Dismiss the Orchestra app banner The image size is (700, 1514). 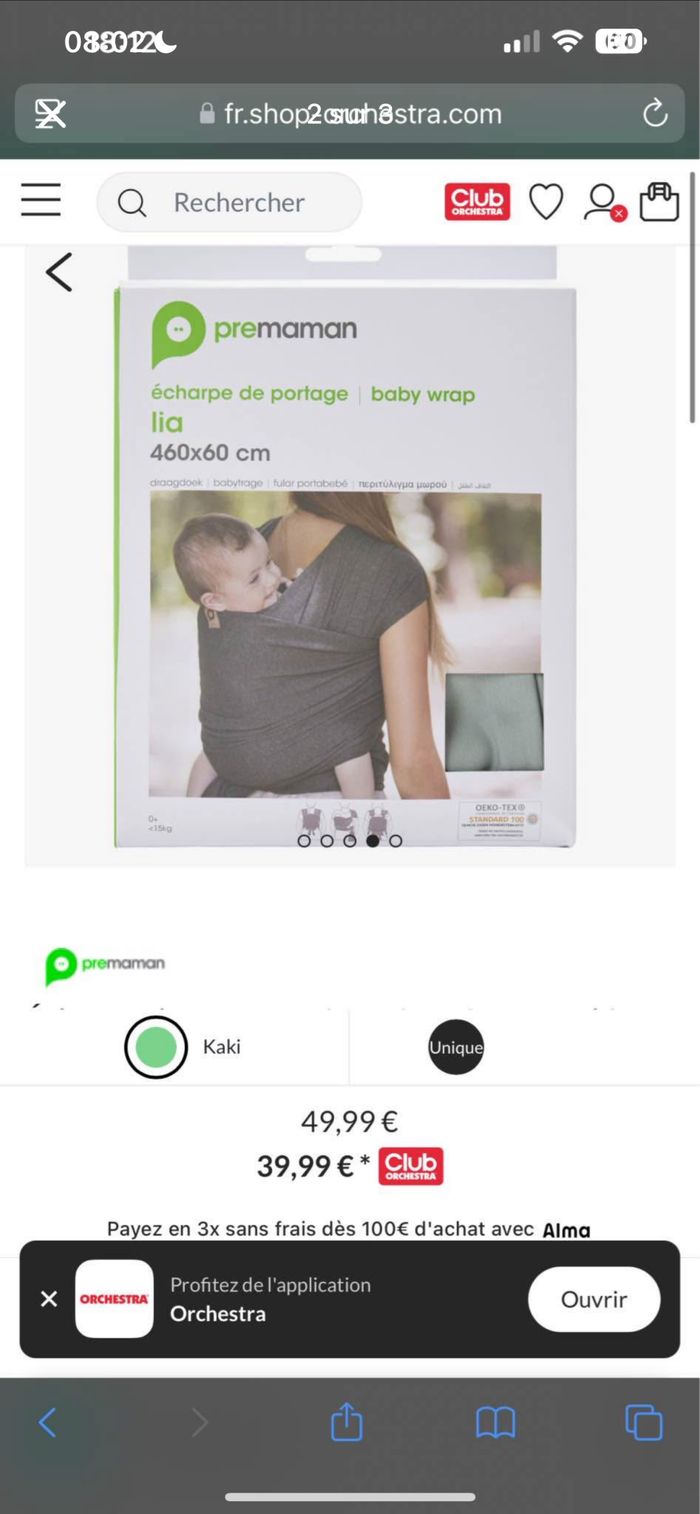(49, 1299)
